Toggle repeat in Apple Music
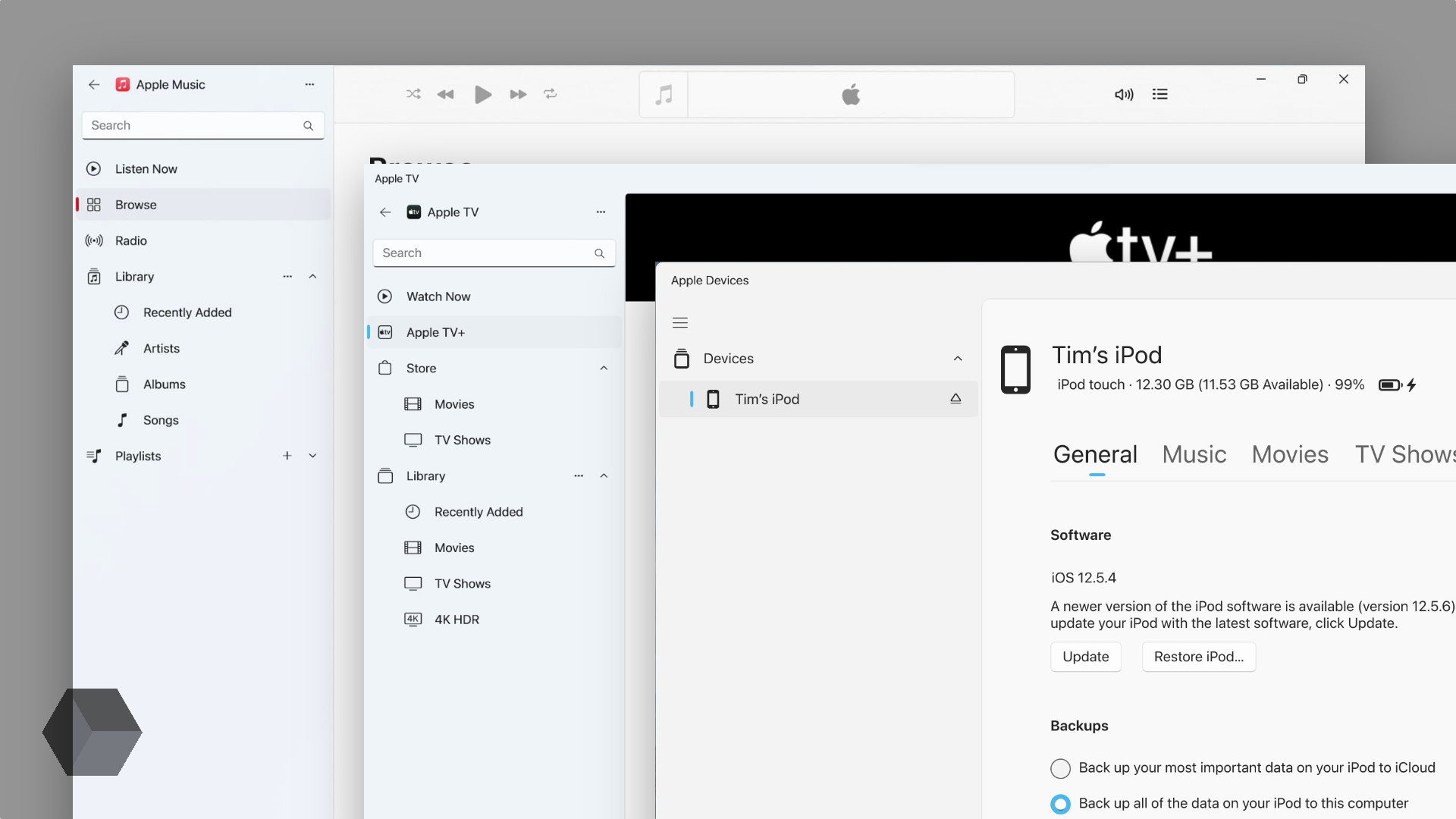Viewport: 1456px width, 819px height. click(x=551, y=94)
